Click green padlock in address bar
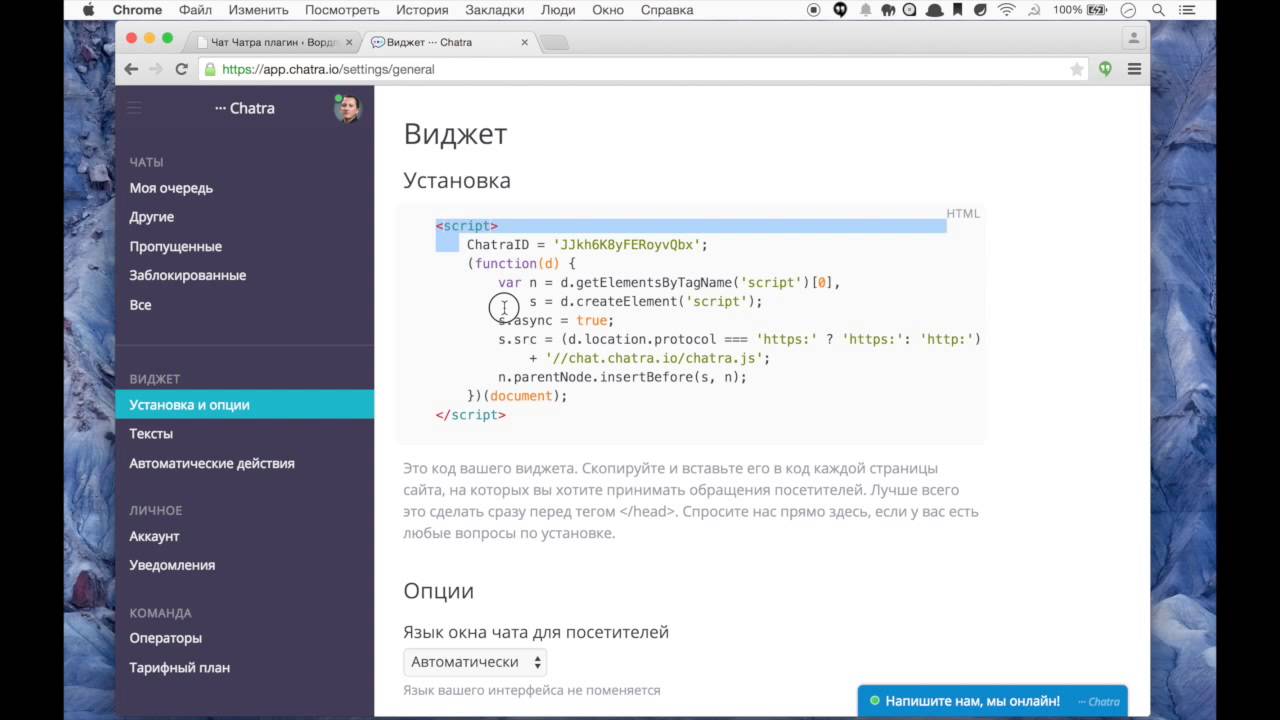 (209, 69)
